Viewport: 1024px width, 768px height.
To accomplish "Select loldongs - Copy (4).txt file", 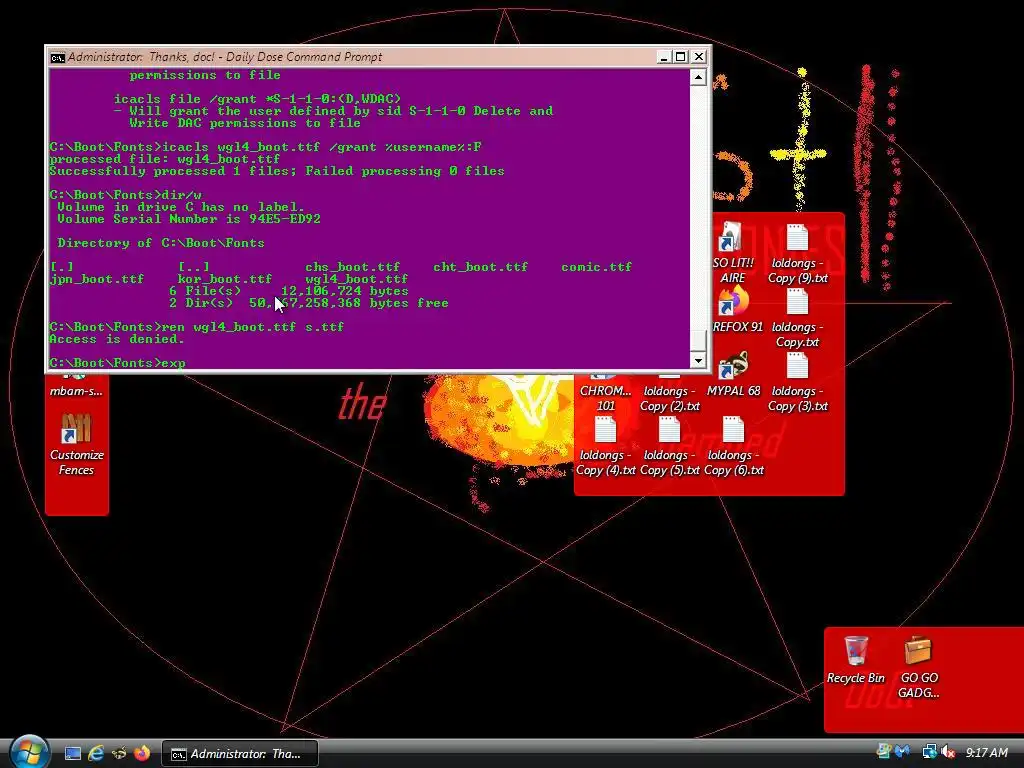I will pyautogui.click(x=605, y=446).
